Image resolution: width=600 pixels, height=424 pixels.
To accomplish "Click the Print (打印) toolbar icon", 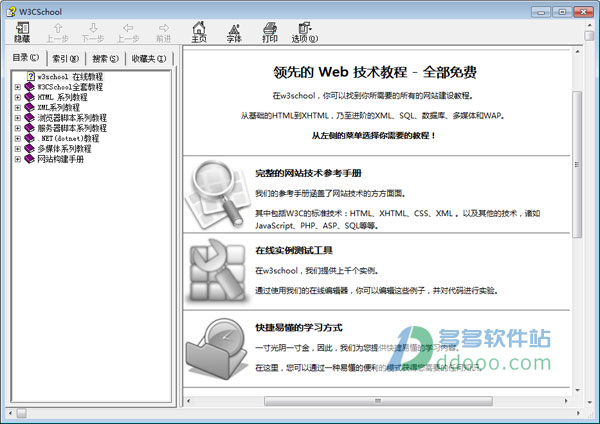I will point(270,32).
